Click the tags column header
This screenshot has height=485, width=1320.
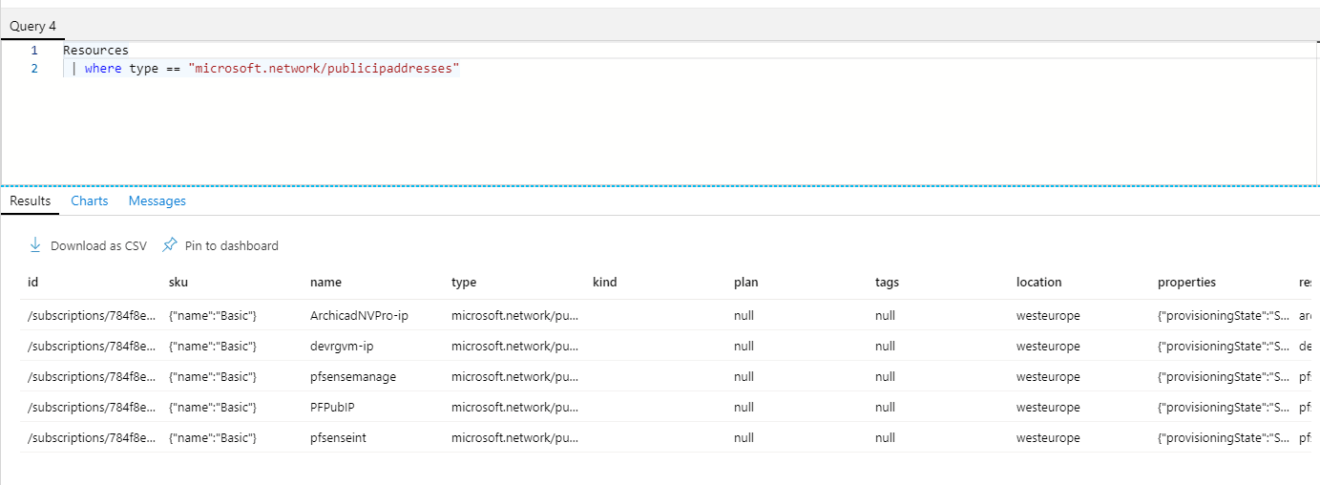886,282
